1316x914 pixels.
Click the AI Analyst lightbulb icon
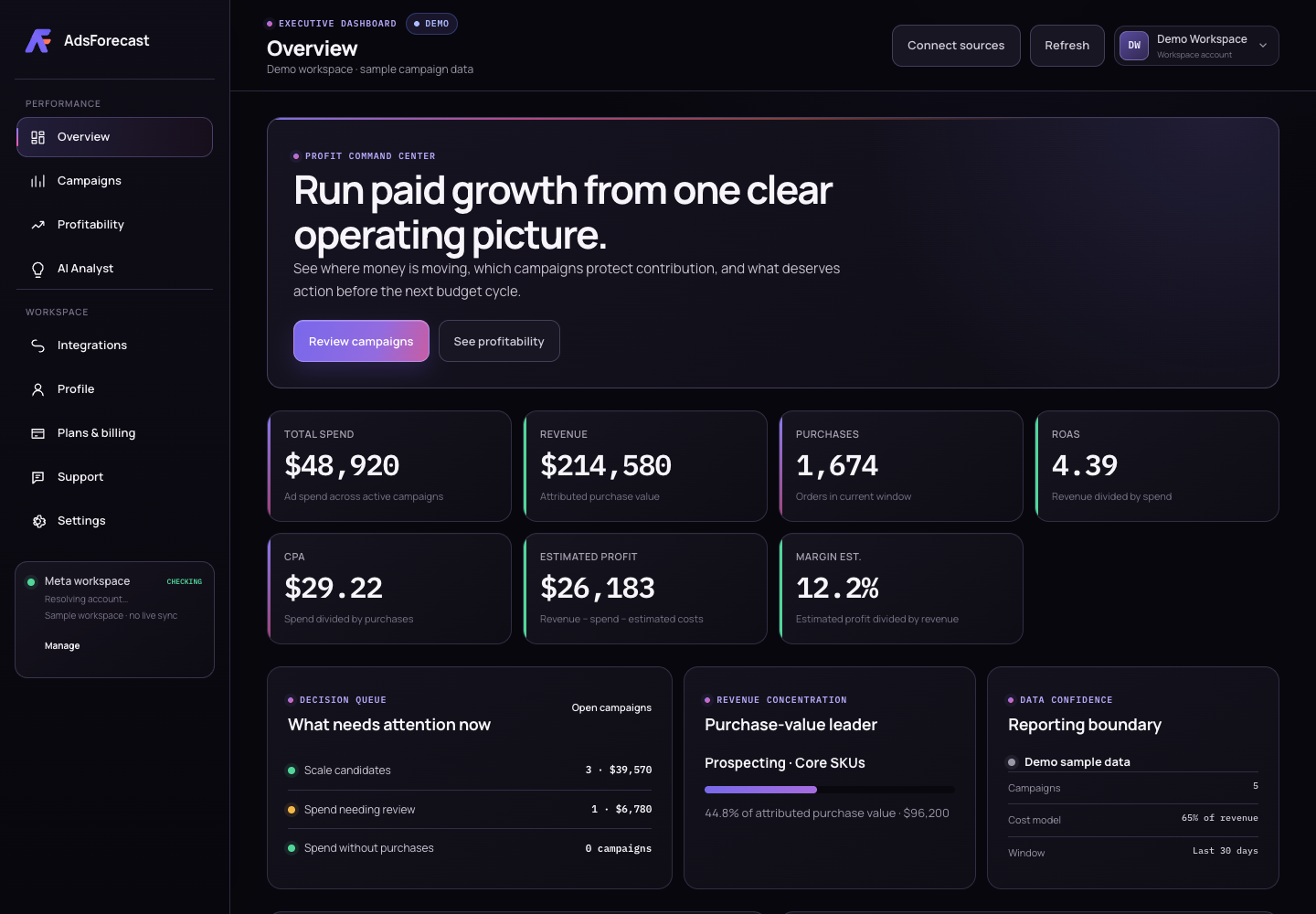pos(37,269)
